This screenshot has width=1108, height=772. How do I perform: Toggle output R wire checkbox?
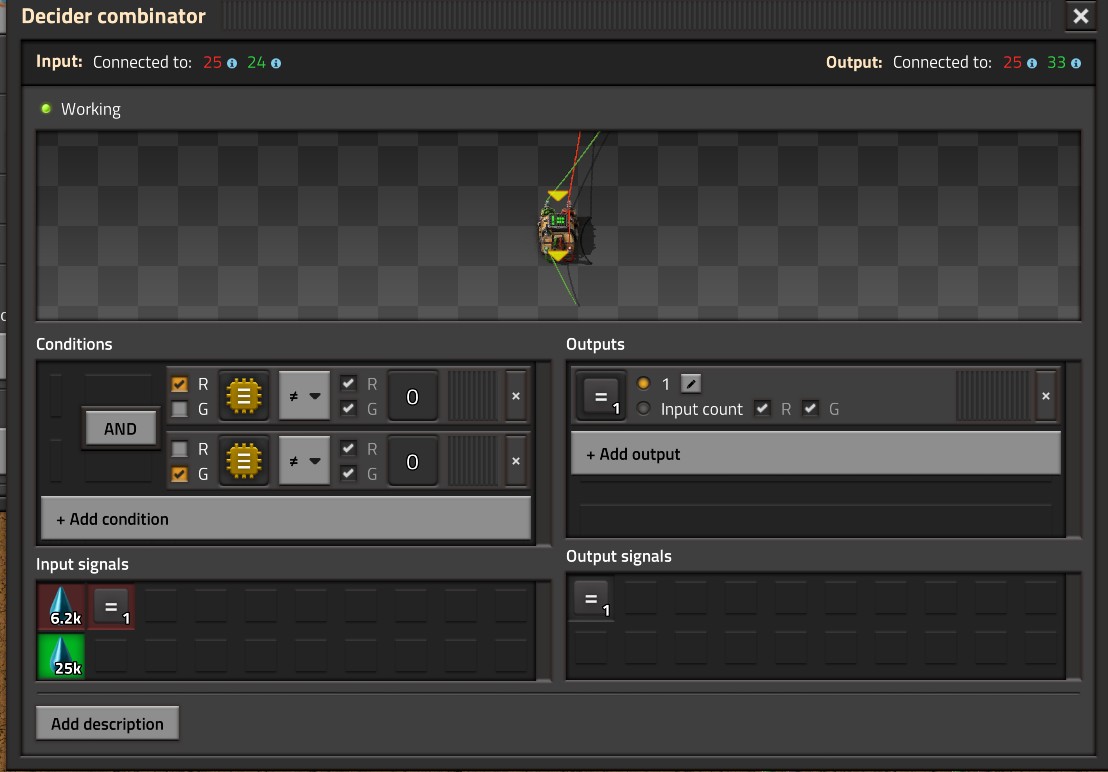[x=762, y=408]
